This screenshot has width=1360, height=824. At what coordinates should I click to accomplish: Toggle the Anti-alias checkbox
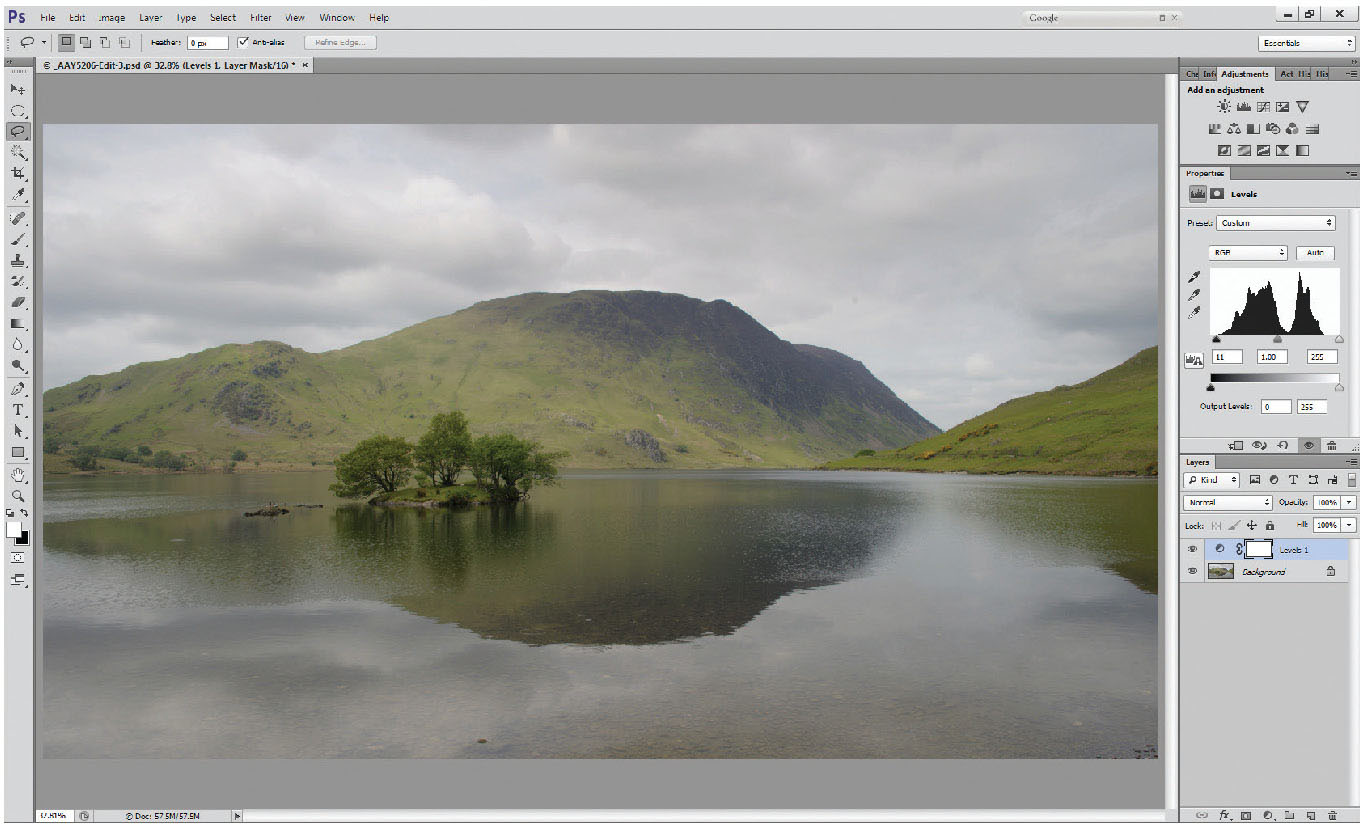pos(243,42)
